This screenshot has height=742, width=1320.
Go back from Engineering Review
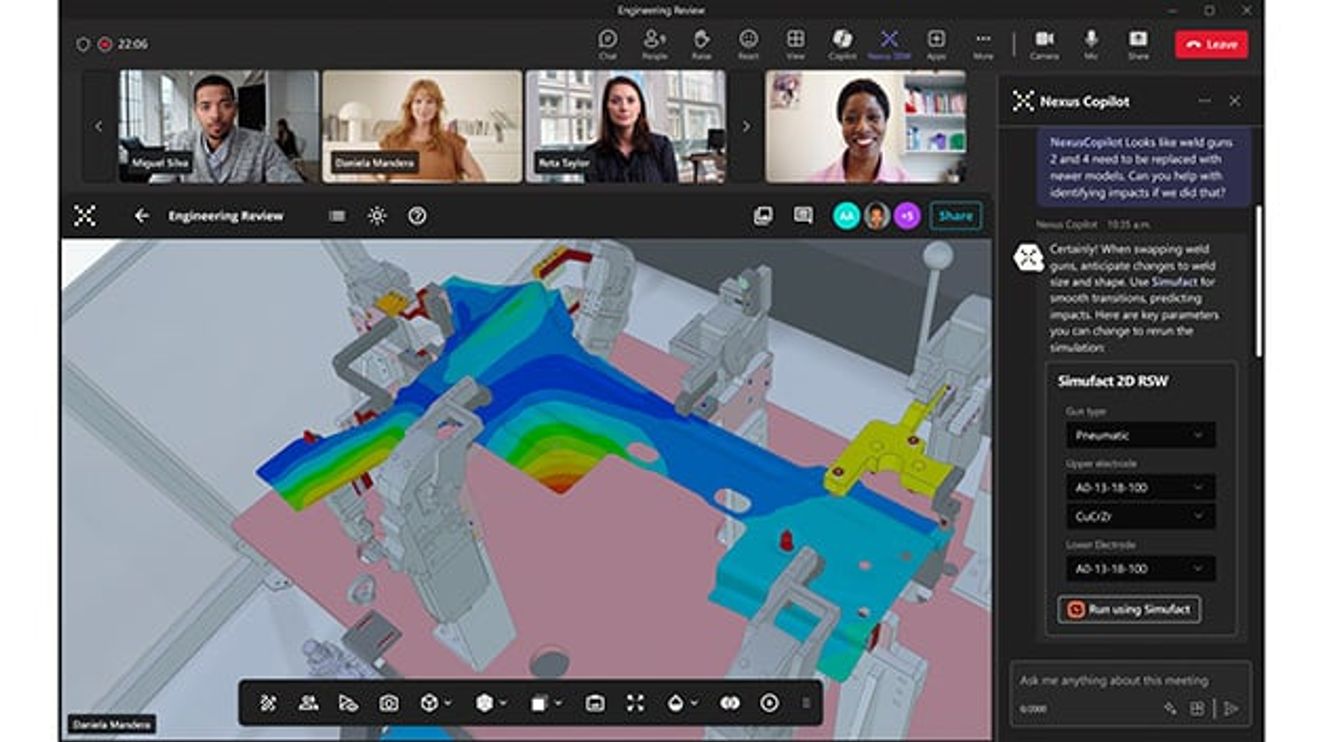(x=141, y=215)
